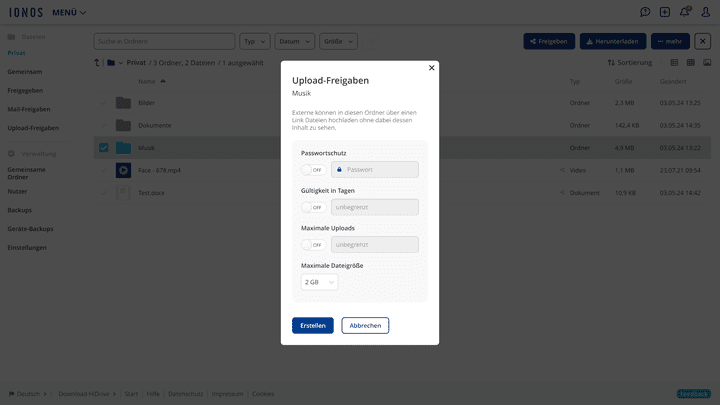Open the chat support icon in header
720x405 pixels.
pos(645,12)
